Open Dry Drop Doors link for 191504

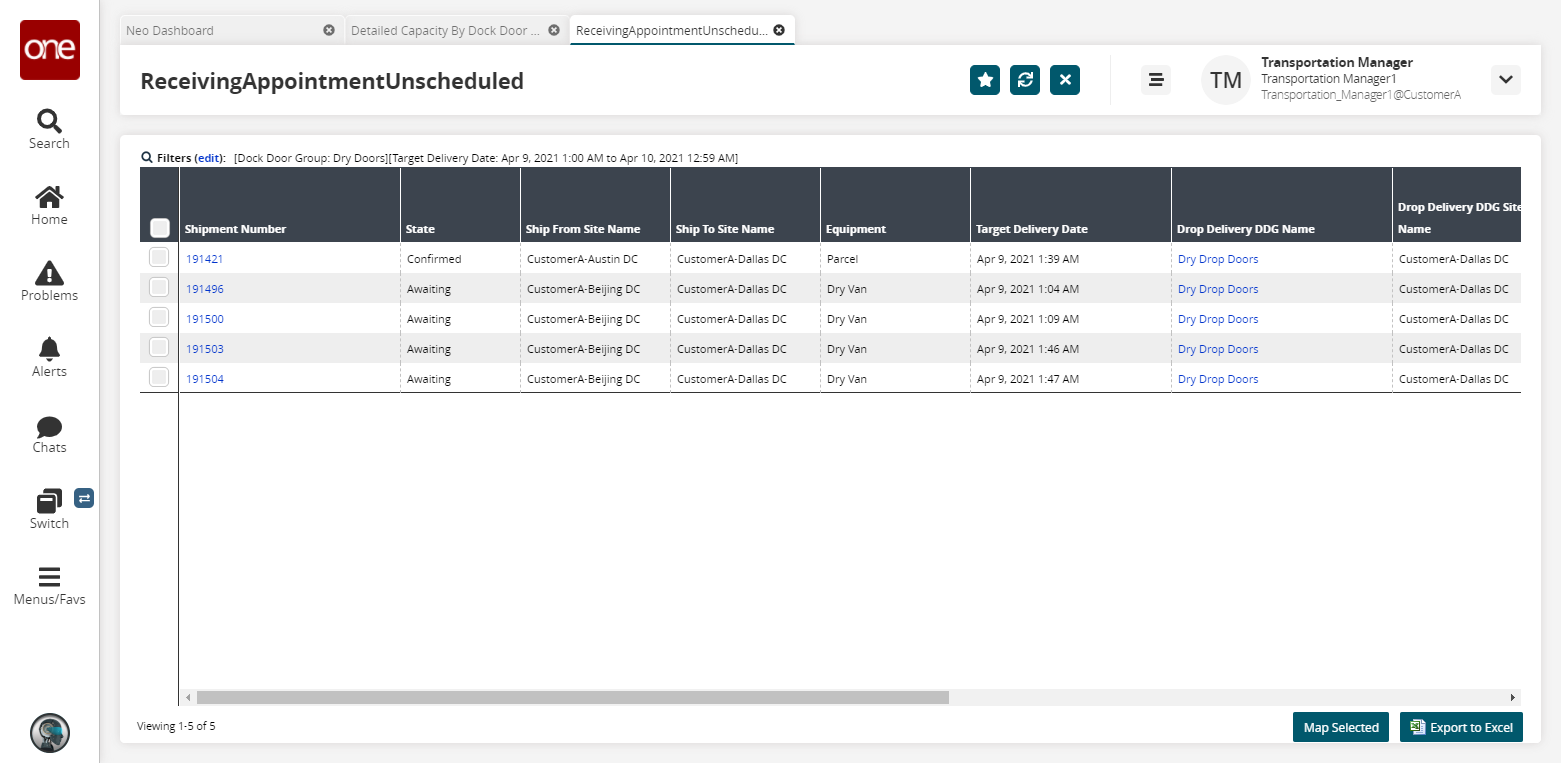pos(1218,379)
